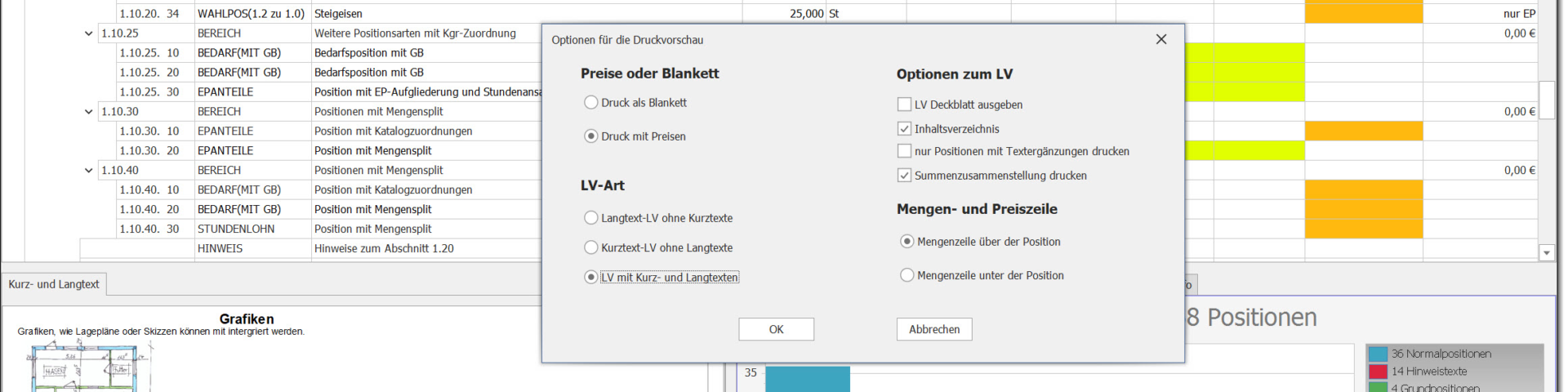The width and height of the screenshot is (1568, 392).
Task: Enable LV Deckblatt ausgeben checkbox
Action: [x=904, y=105]
